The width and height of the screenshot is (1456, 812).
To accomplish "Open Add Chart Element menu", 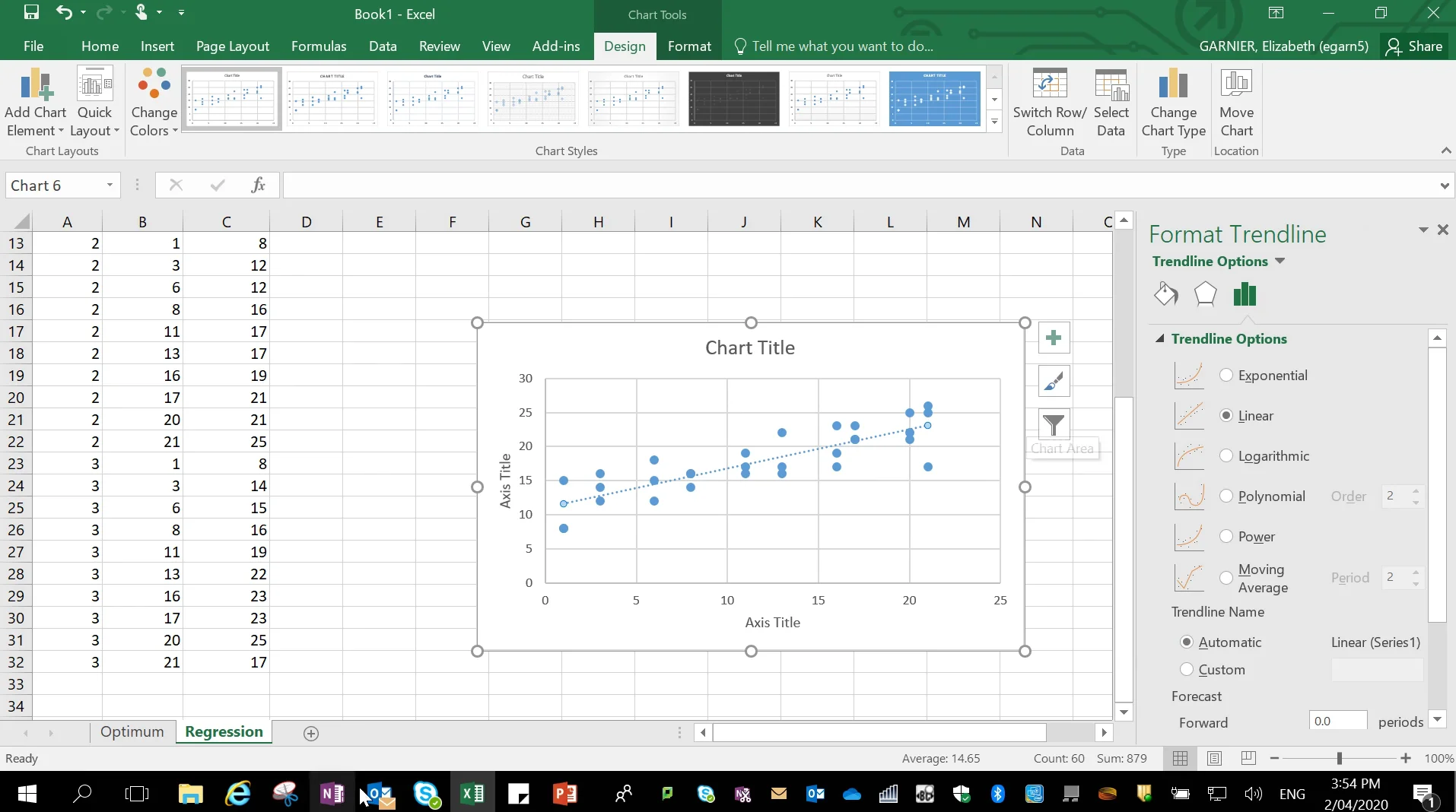I will pos(35,102).
